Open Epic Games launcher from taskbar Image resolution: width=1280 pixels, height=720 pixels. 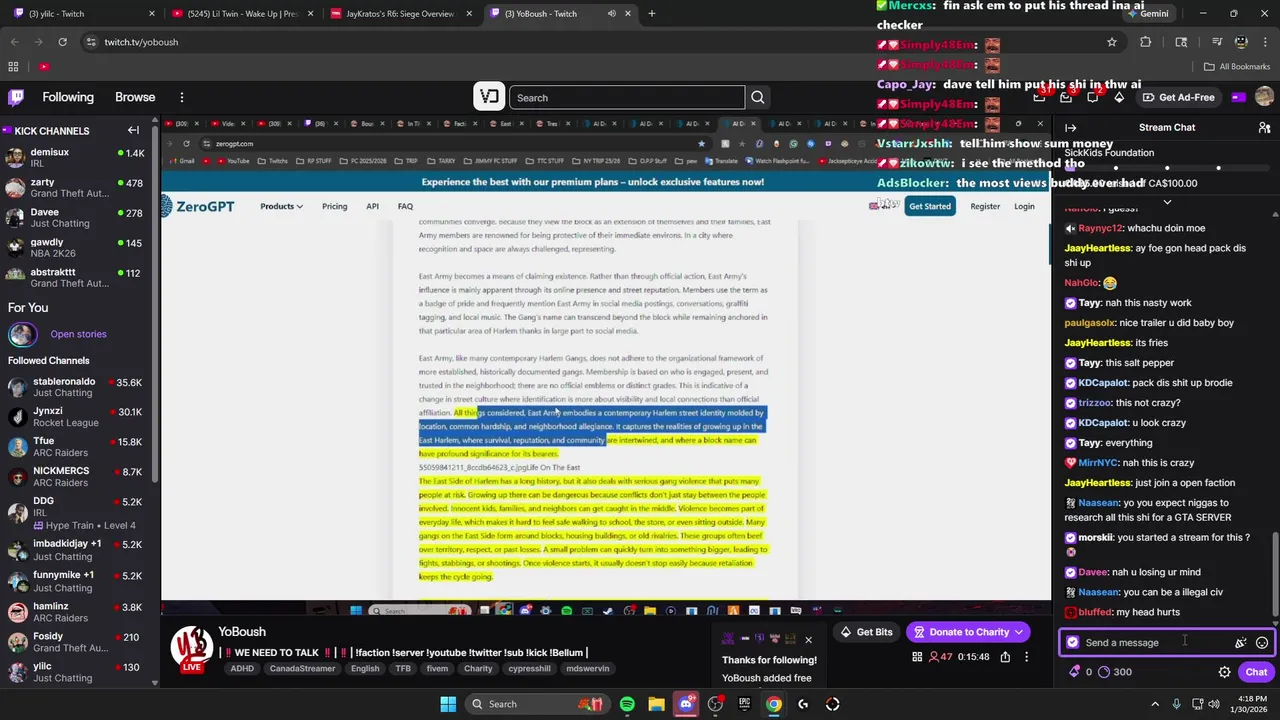pos(744,704)
